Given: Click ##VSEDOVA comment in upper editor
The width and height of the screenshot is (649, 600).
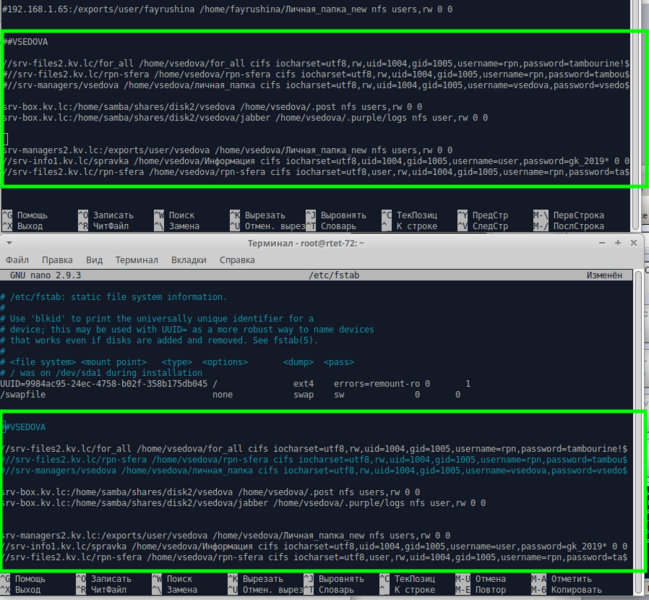Looking at the screenshot, I should pyautogui.click(x=26, y=42).
